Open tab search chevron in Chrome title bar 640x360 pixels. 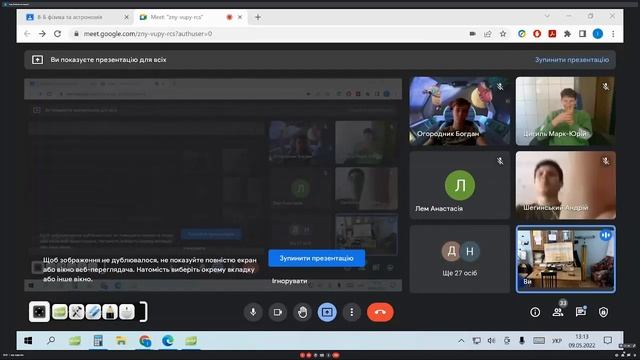pos(547,16)
